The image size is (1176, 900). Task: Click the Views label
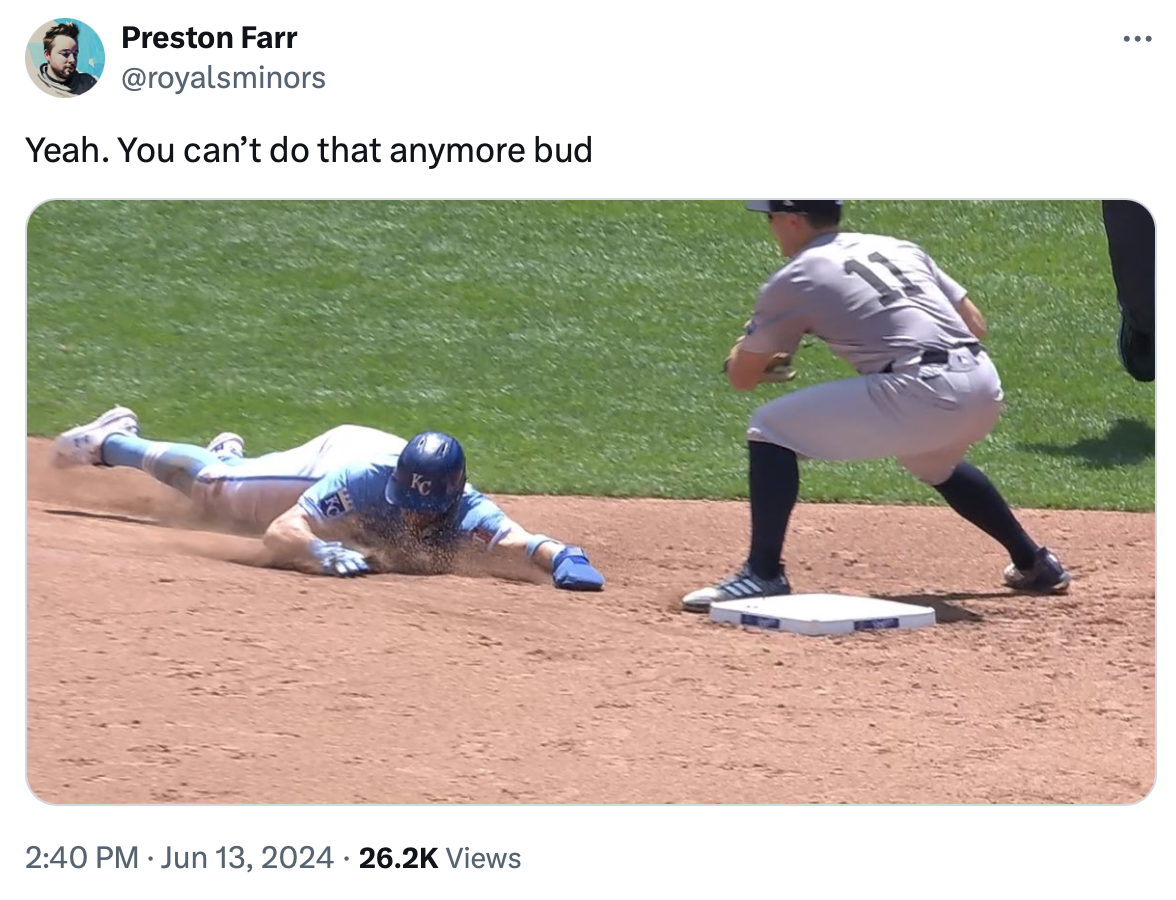483,858
